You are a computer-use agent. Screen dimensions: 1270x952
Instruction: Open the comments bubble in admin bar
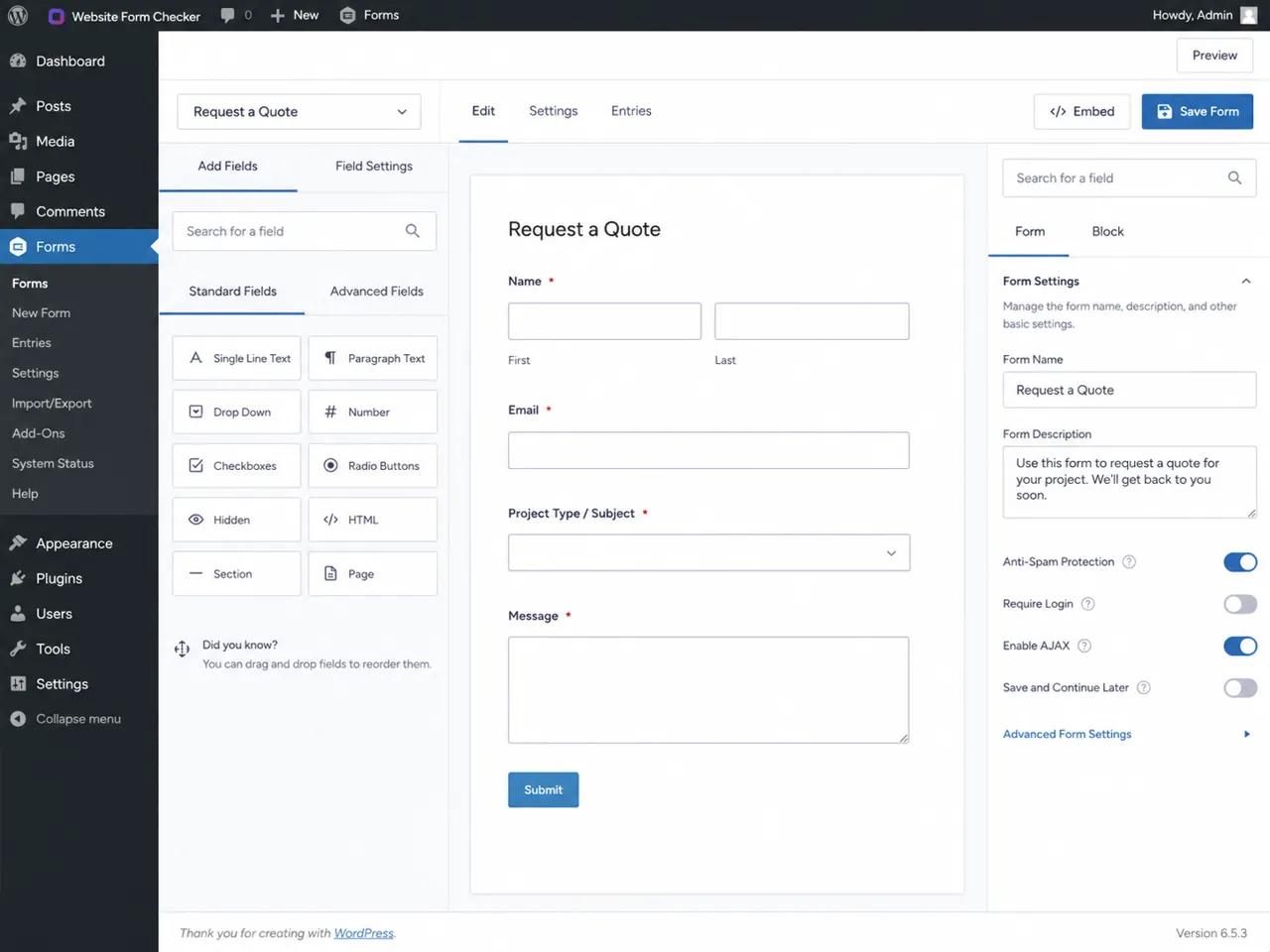[228, 15]
